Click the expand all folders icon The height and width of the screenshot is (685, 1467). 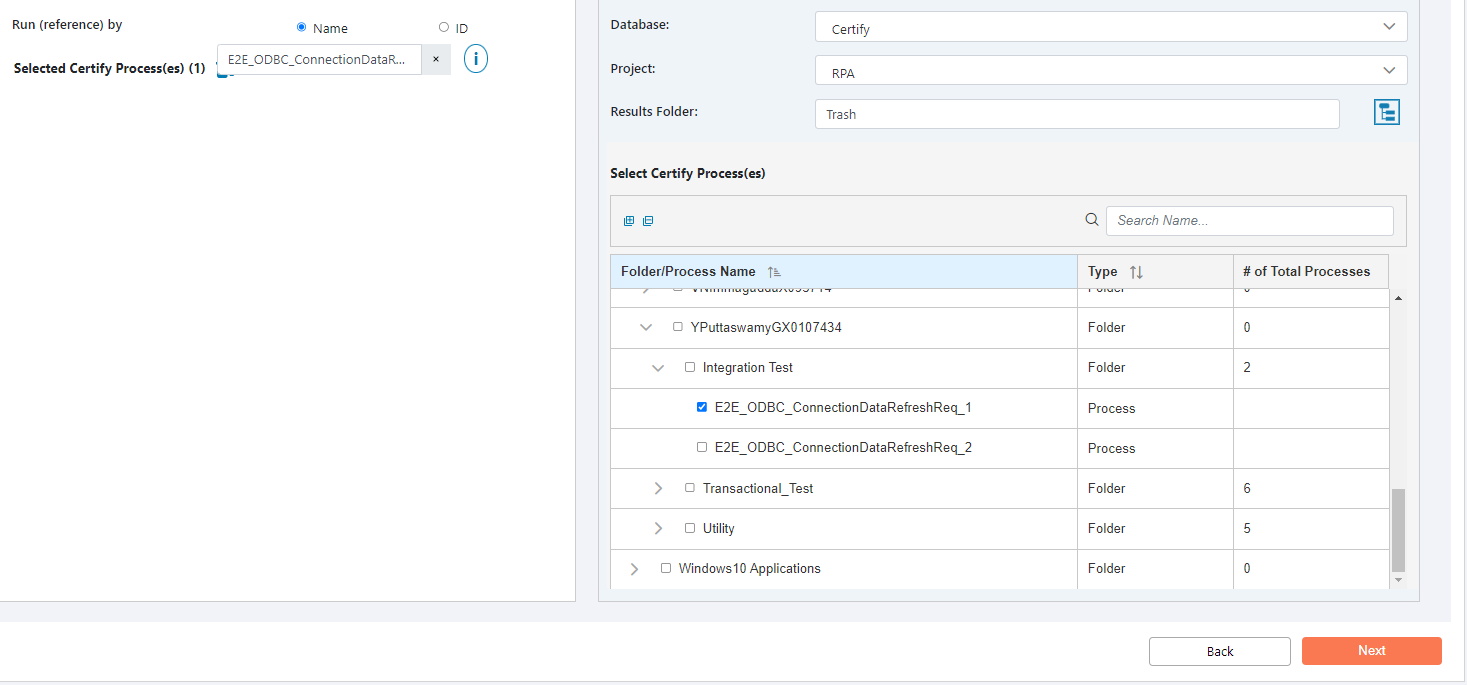(x=628, y=221)
